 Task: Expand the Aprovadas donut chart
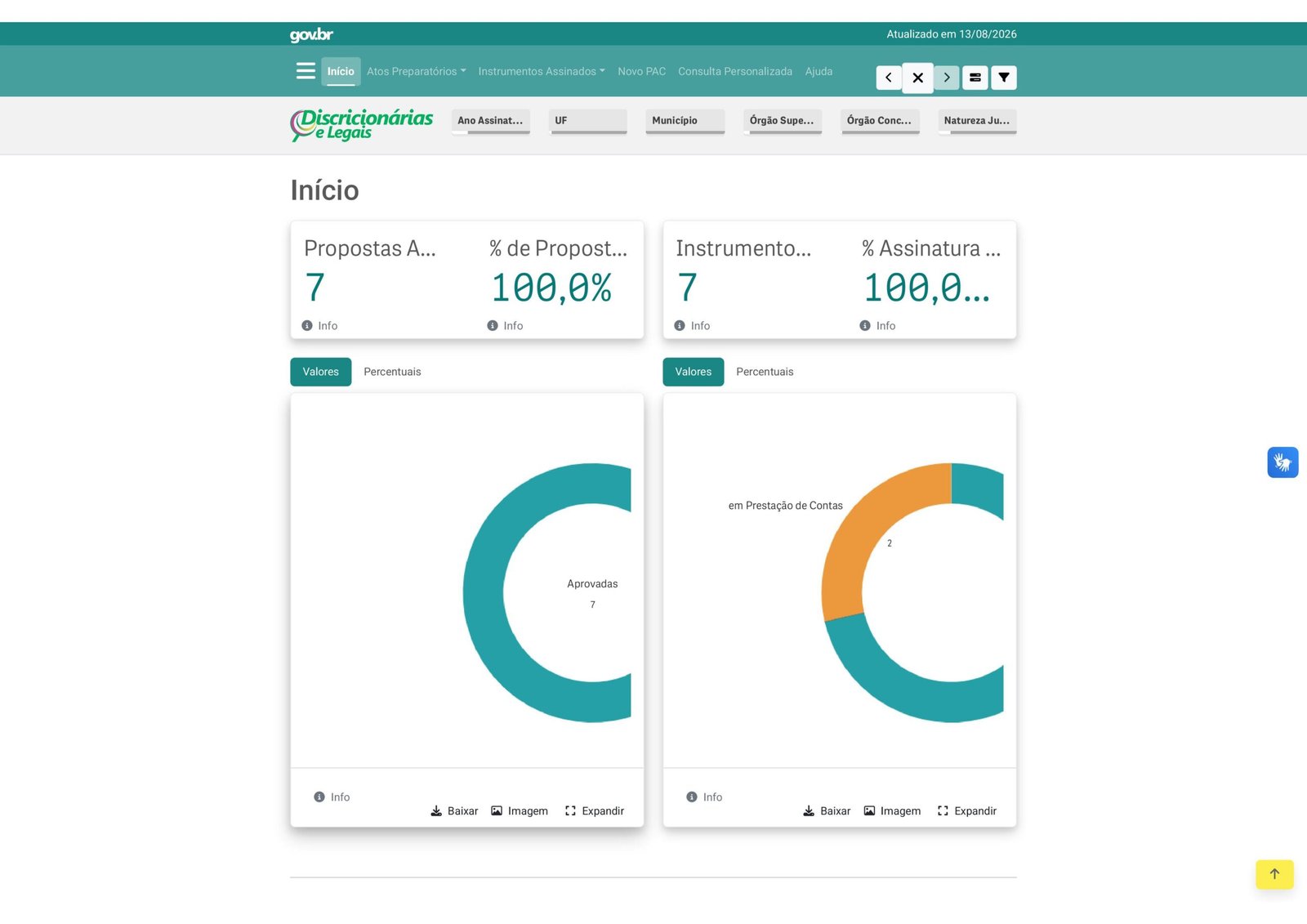(x=595, y=811)
